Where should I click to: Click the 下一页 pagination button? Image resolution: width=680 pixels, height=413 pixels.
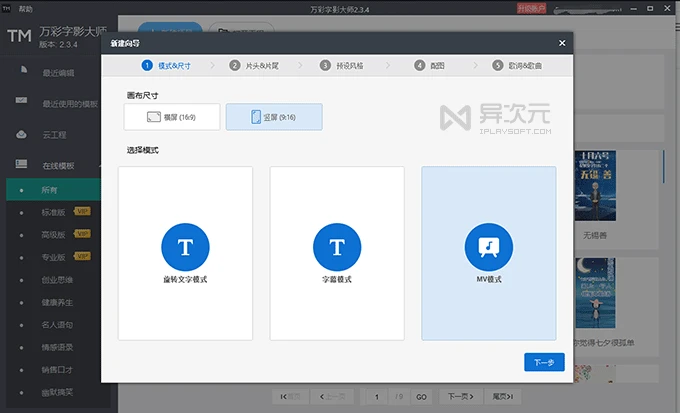[460, 397]
